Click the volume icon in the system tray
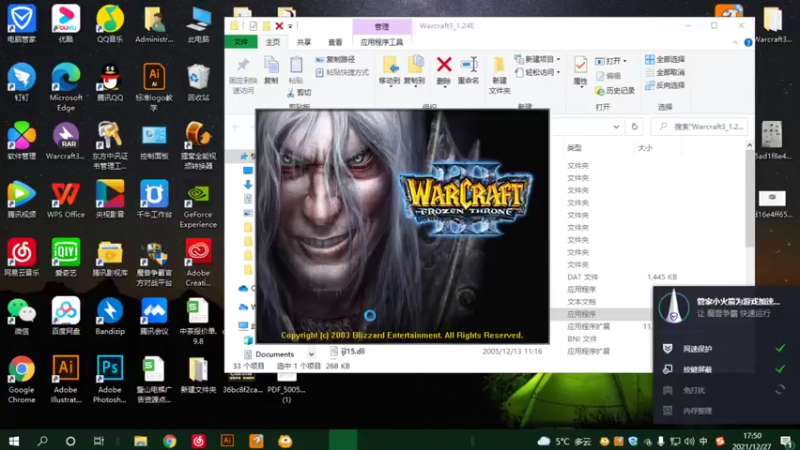The width and height of the screenshot is (800, 450). click(x=689, y=441)
